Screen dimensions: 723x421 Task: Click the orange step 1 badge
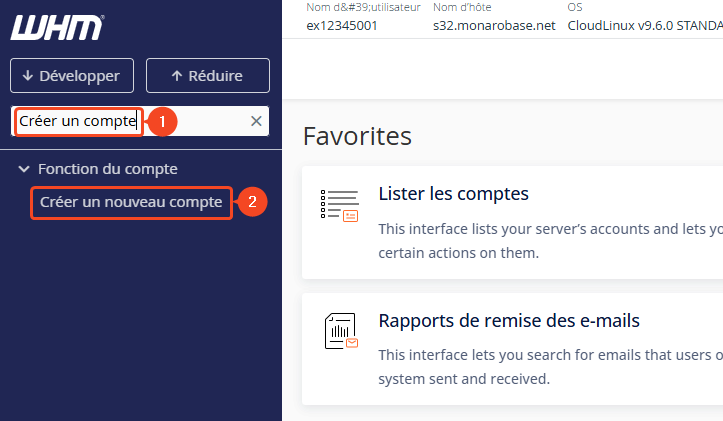pyautogui.click(x=162, y=122)
